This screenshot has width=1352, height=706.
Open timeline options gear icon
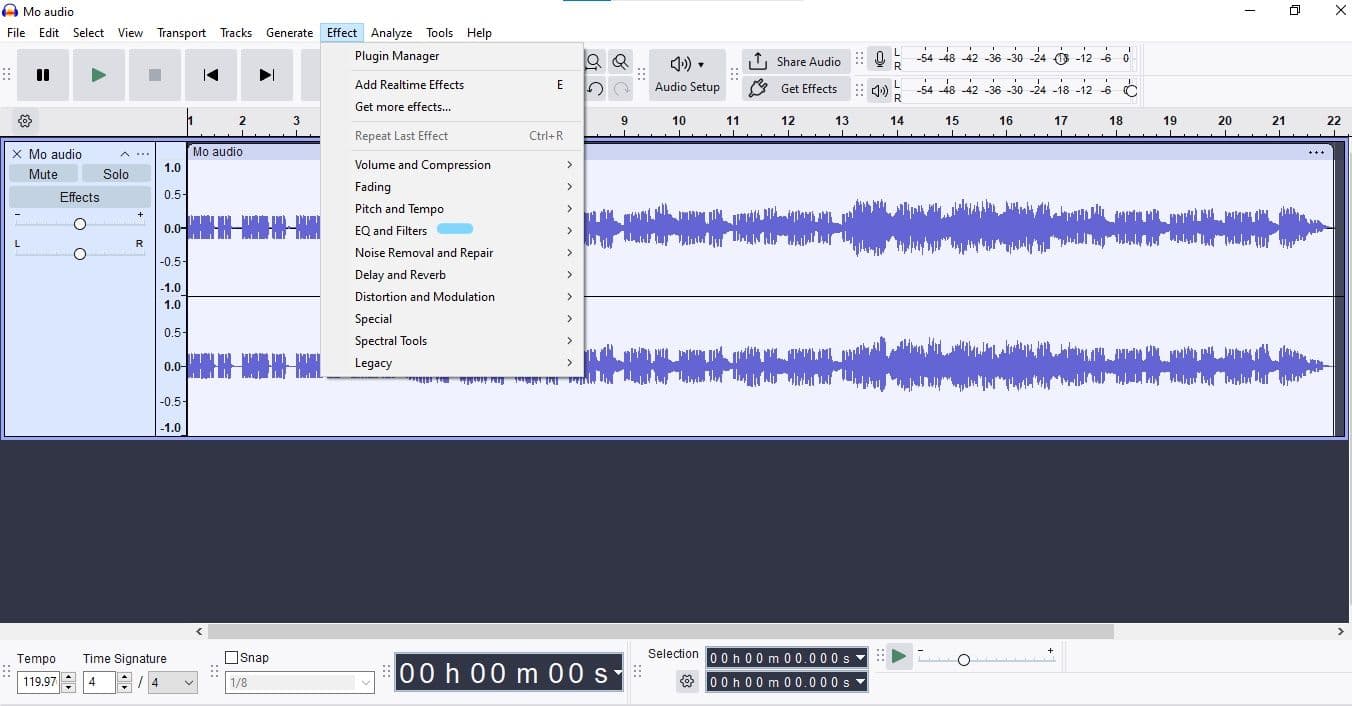pyautogui.click(x=25, y=121)
